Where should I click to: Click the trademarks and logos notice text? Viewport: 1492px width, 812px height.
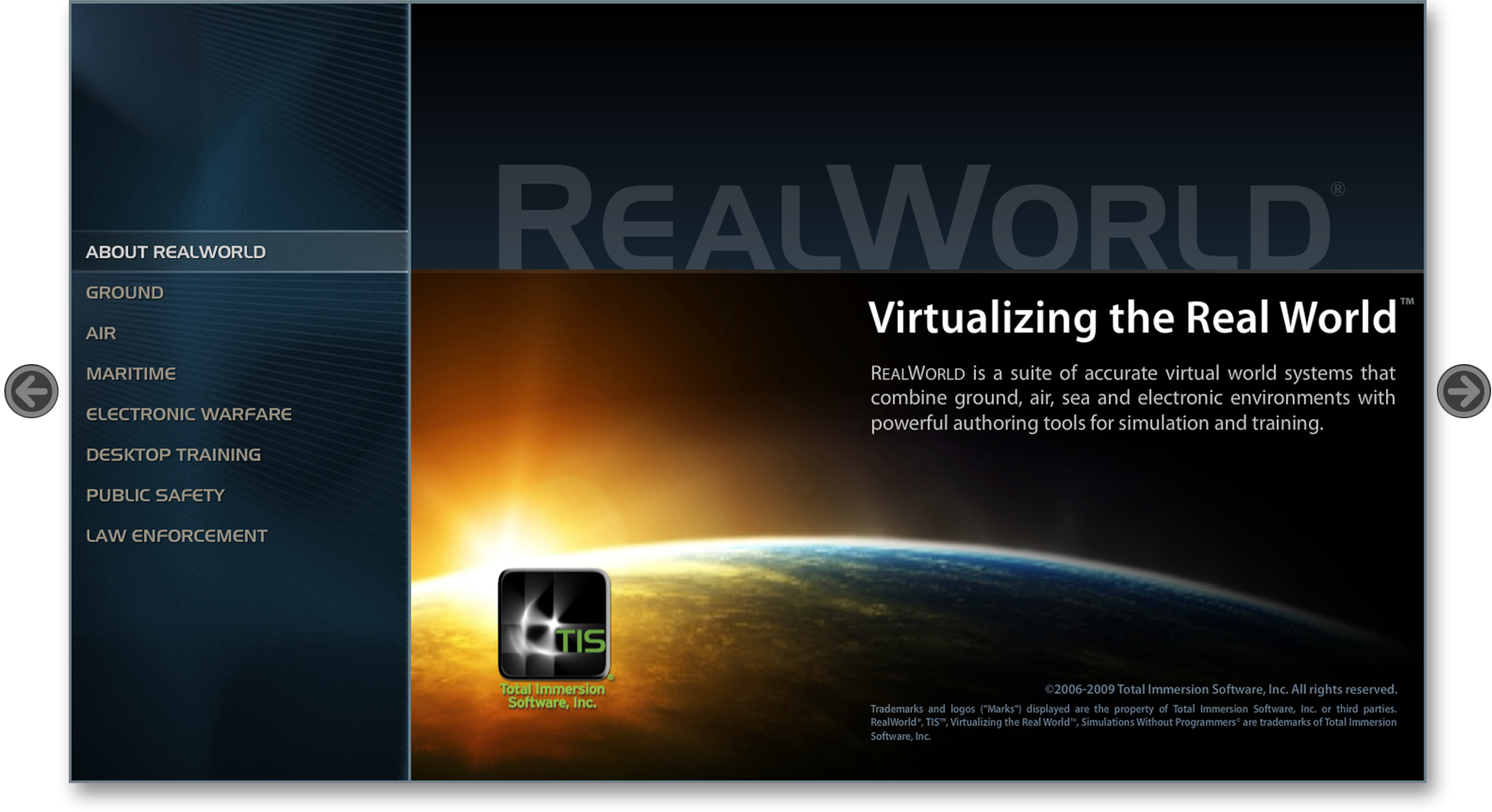pos(1133,722)
